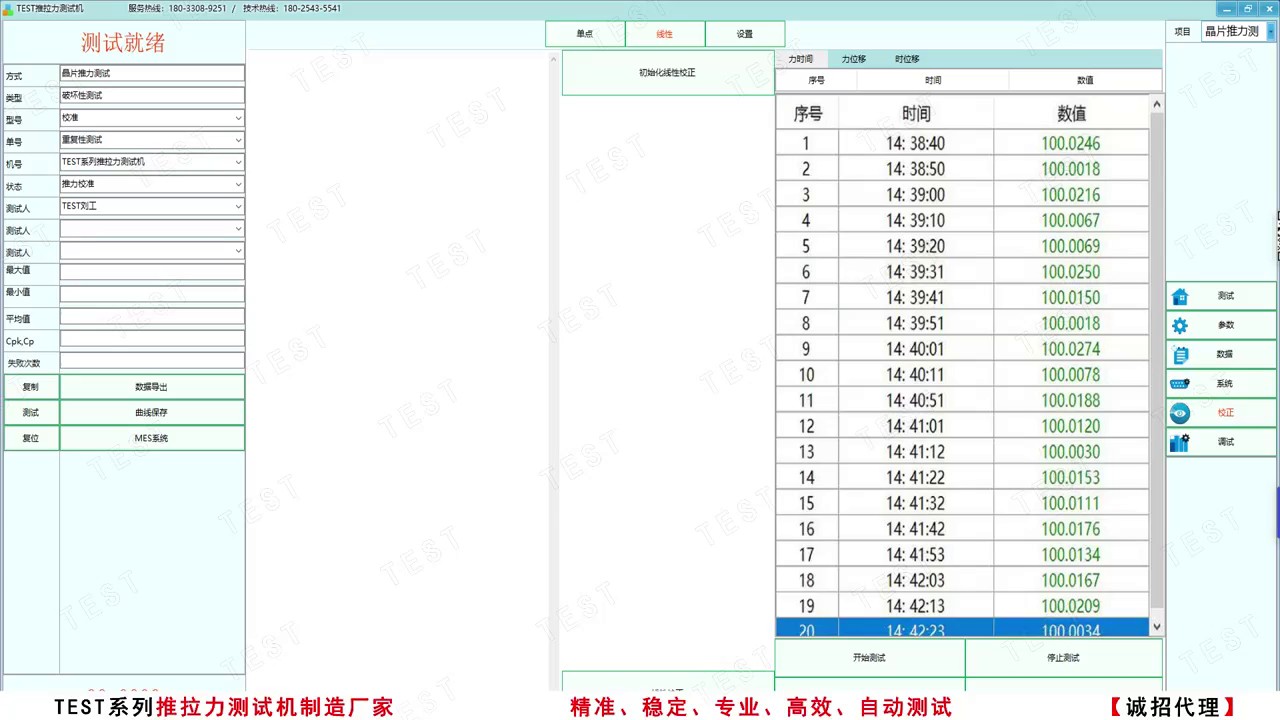
Task: Switch to the 单点 tab
Action: [x=585, y=34]
